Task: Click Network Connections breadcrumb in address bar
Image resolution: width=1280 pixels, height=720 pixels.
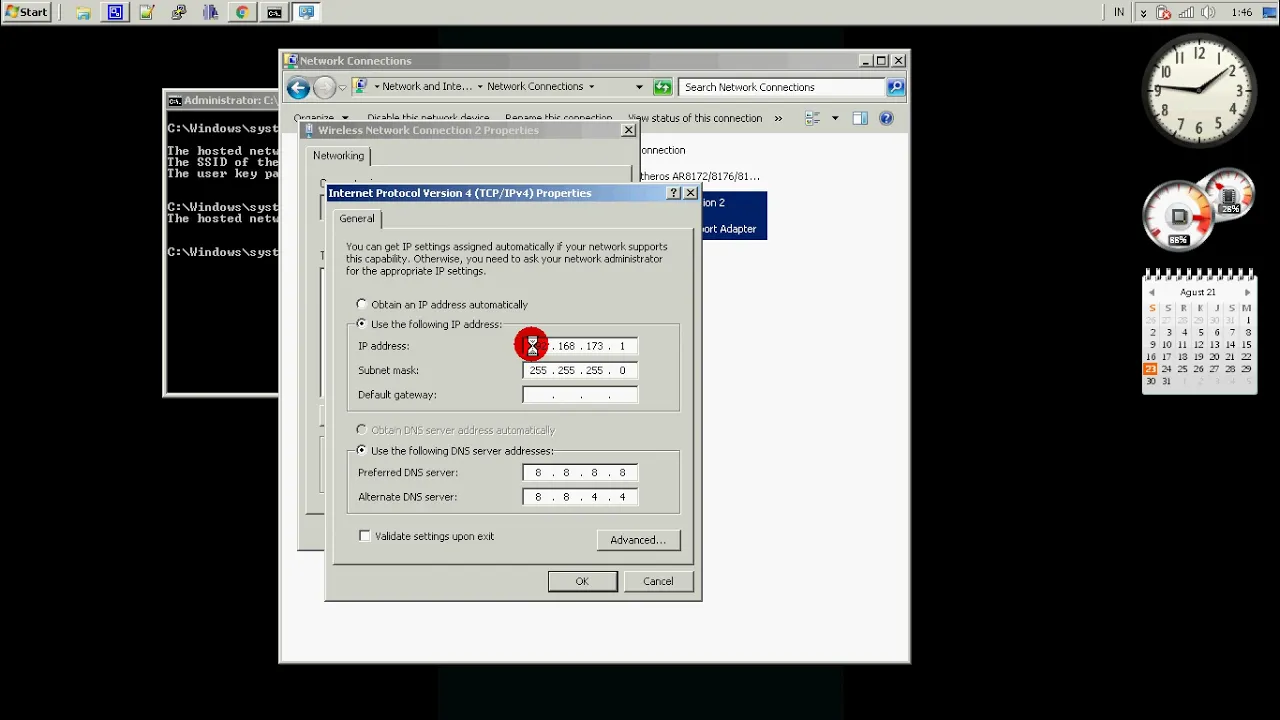Action: coord(535,87)
